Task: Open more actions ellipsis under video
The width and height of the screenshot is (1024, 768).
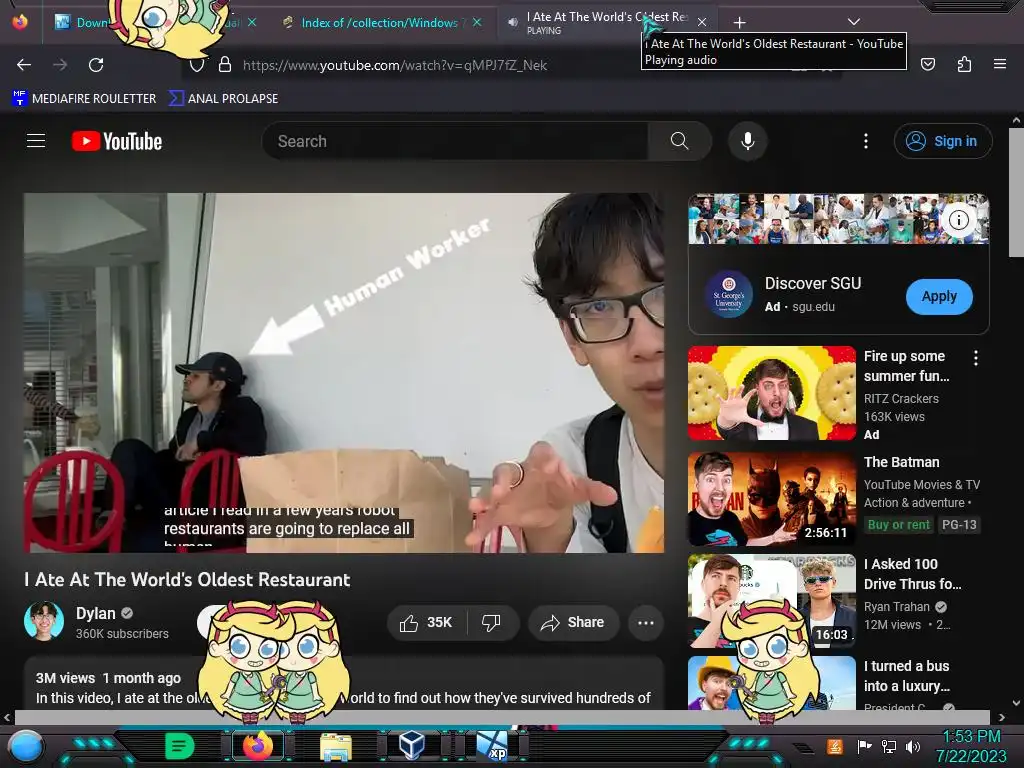Action: click(x=646, y=622)
